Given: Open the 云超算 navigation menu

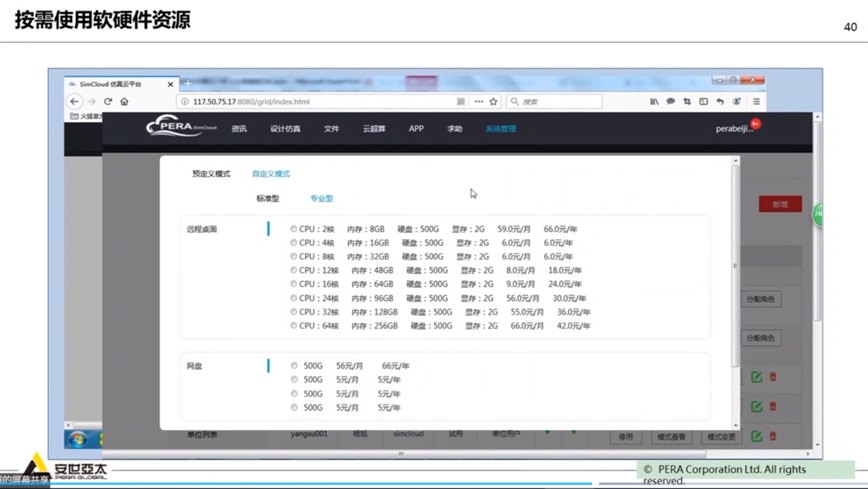Looking at the screenshot, I should (x=374, y=129).
